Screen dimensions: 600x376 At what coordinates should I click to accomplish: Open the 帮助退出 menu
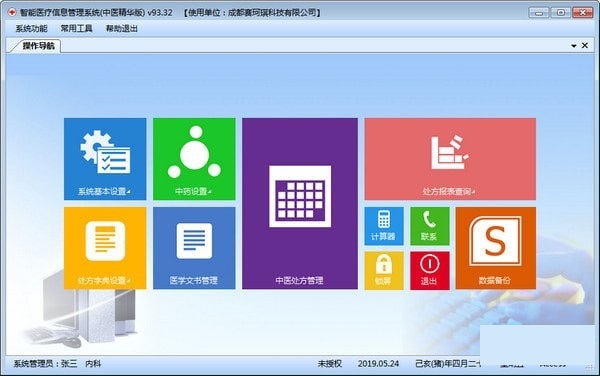point(122,29)
